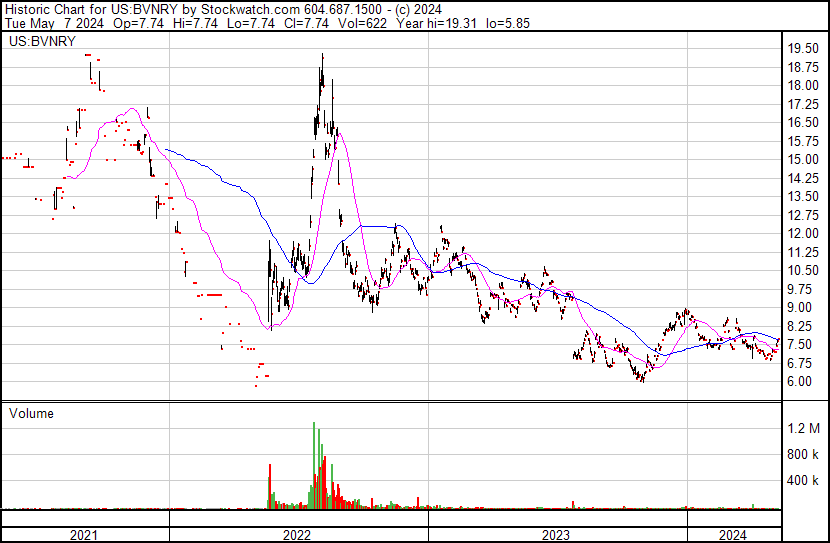The image size is (830, 543).
Task: Click the 12.00 price axis label
Action: pos(805,233)
